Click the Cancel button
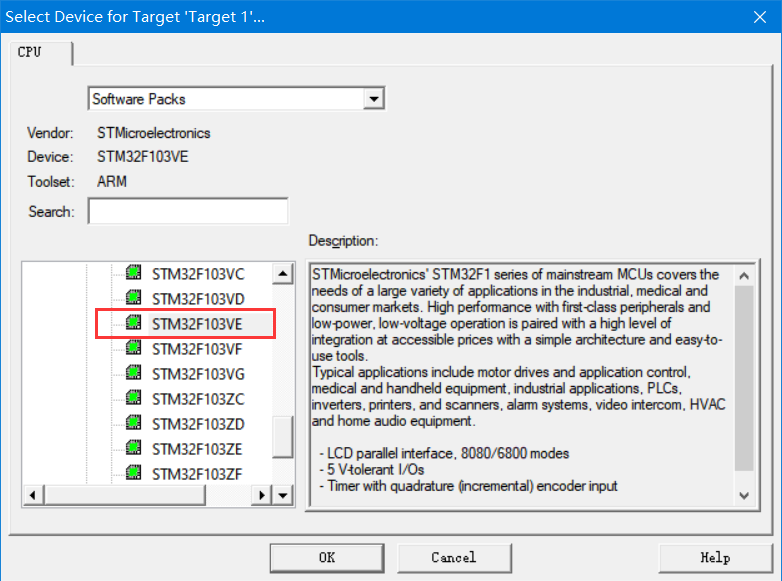The image size is (782, 581). coord(454,558)
